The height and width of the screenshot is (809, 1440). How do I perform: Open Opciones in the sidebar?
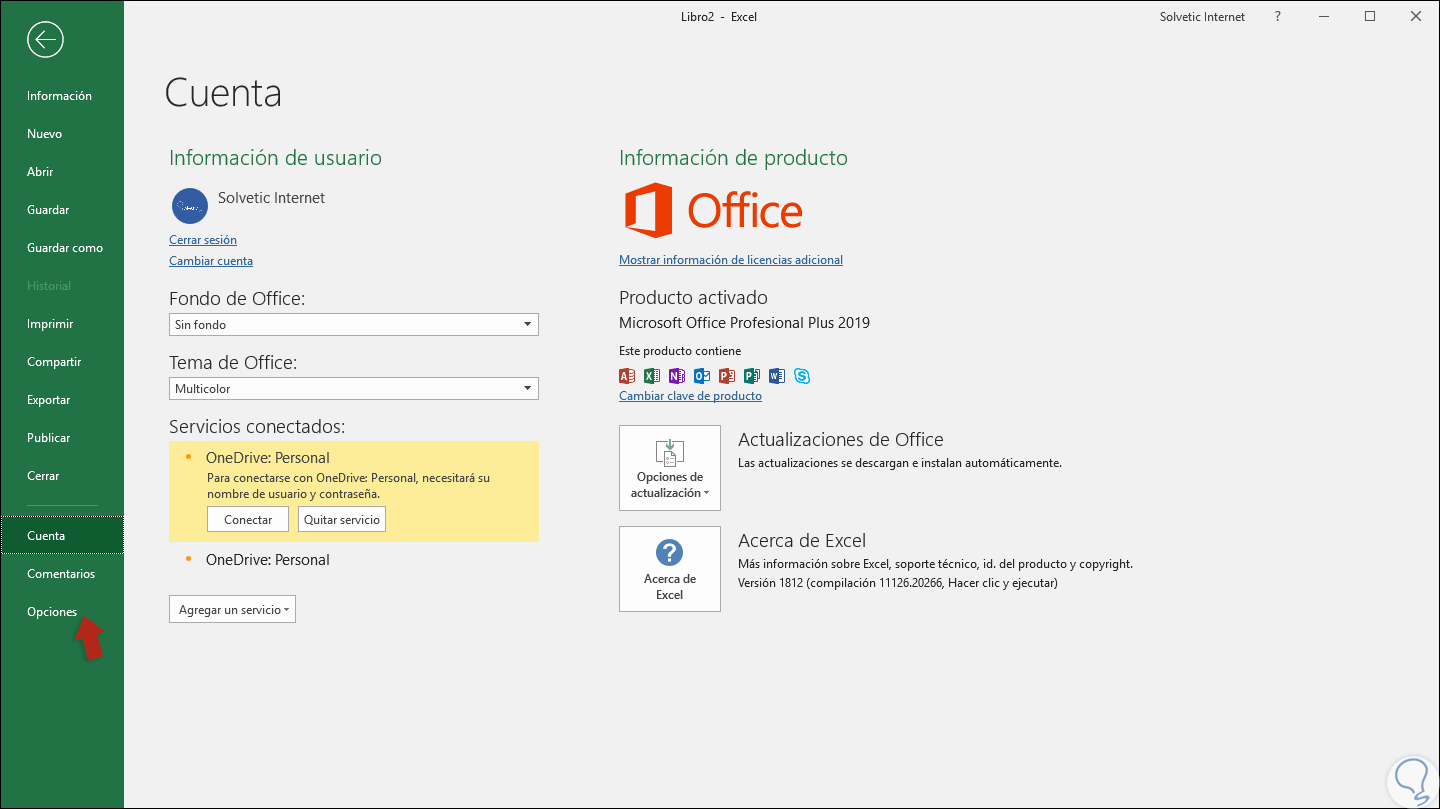[x=62, y=612]
